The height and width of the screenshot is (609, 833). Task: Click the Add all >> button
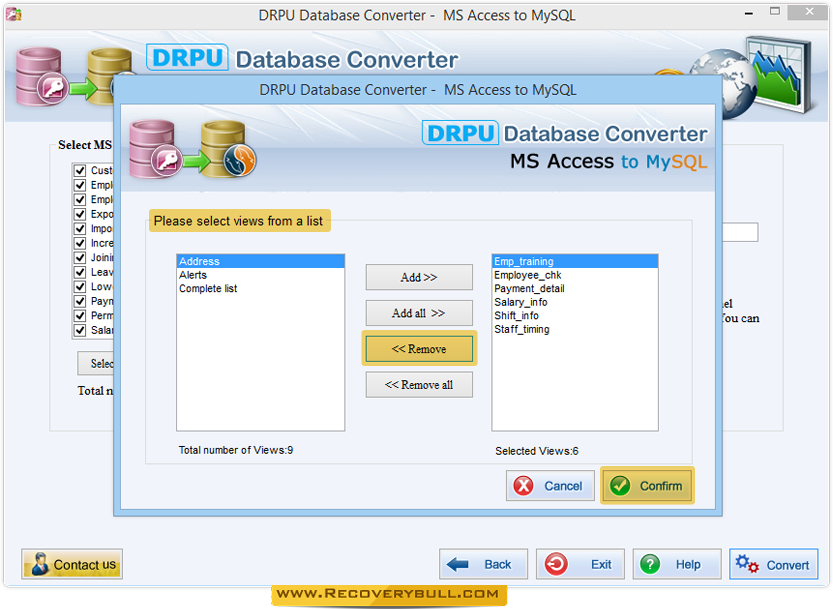pyautogui.click(x=419, y=313)
